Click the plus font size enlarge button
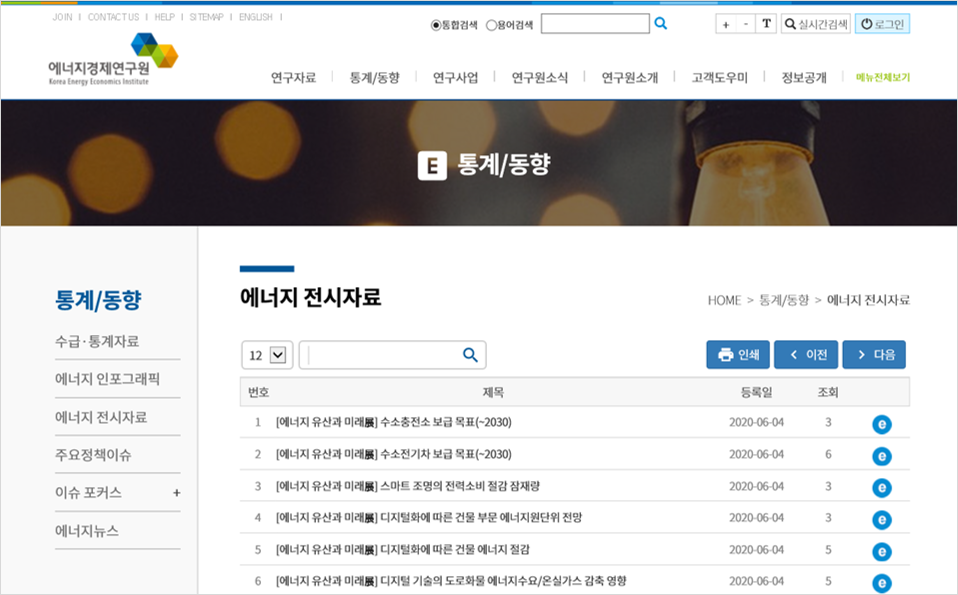The width and height of the screenshot is (958, 595). click(726, 24)
